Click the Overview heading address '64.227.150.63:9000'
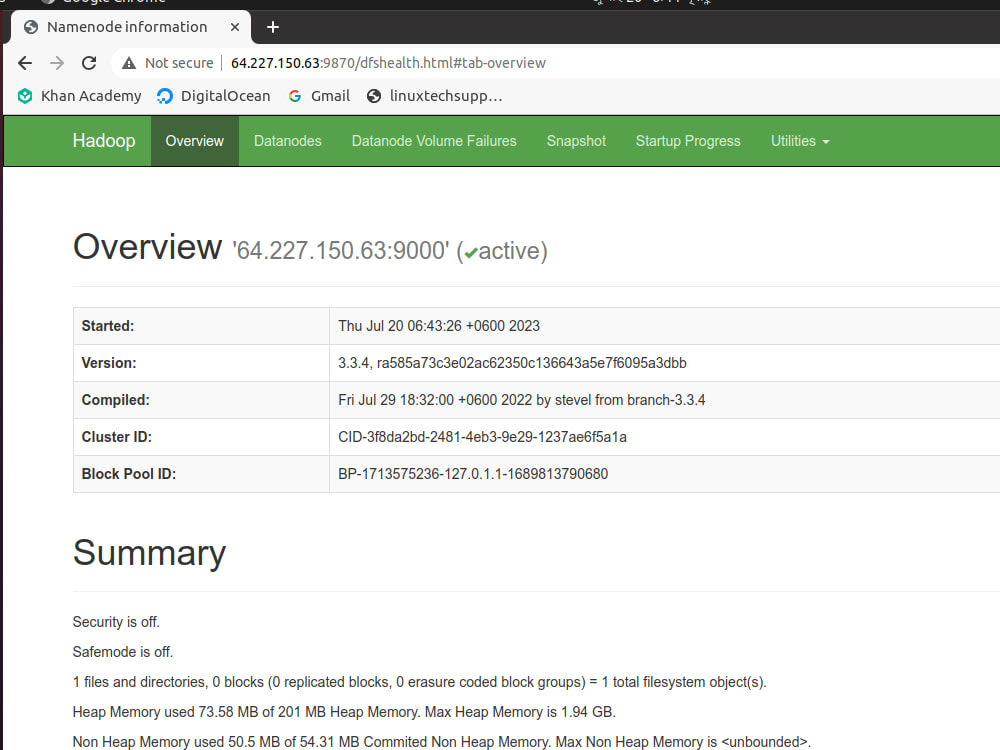 tap(341, 251)
